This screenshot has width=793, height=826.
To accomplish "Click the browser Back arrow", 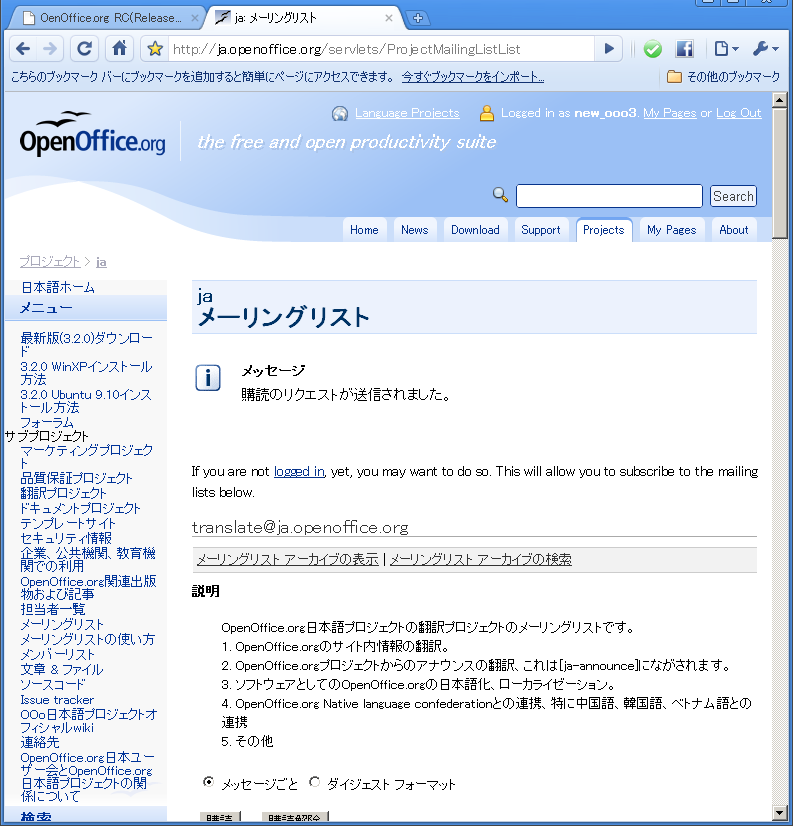I will point(23,49).
